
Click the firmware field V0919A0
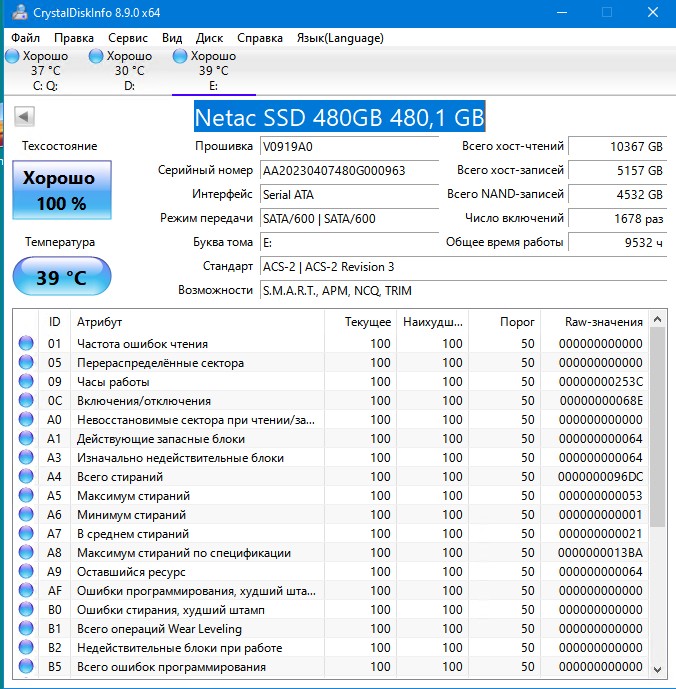click(349, 146)
